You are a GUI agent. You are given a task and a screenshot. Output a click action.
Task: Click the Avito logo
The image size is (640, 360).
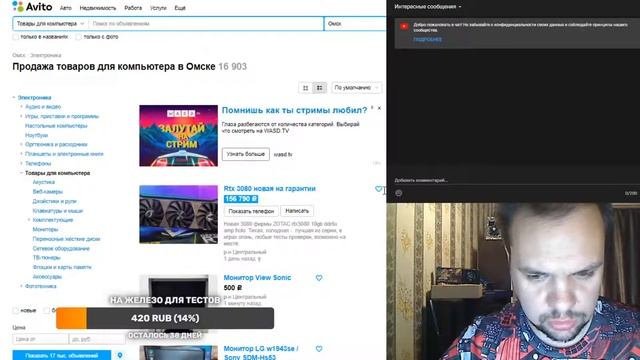(32, 7)
